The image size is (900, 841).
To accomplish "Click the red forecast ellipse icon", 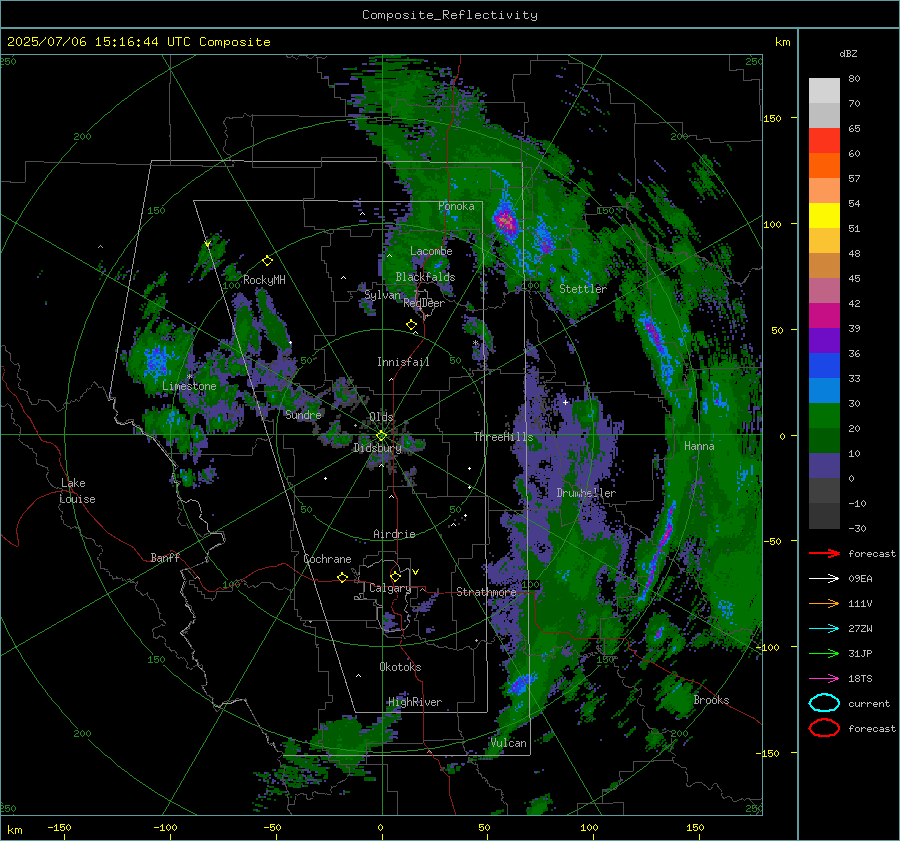I will click(x=824, y=728).
